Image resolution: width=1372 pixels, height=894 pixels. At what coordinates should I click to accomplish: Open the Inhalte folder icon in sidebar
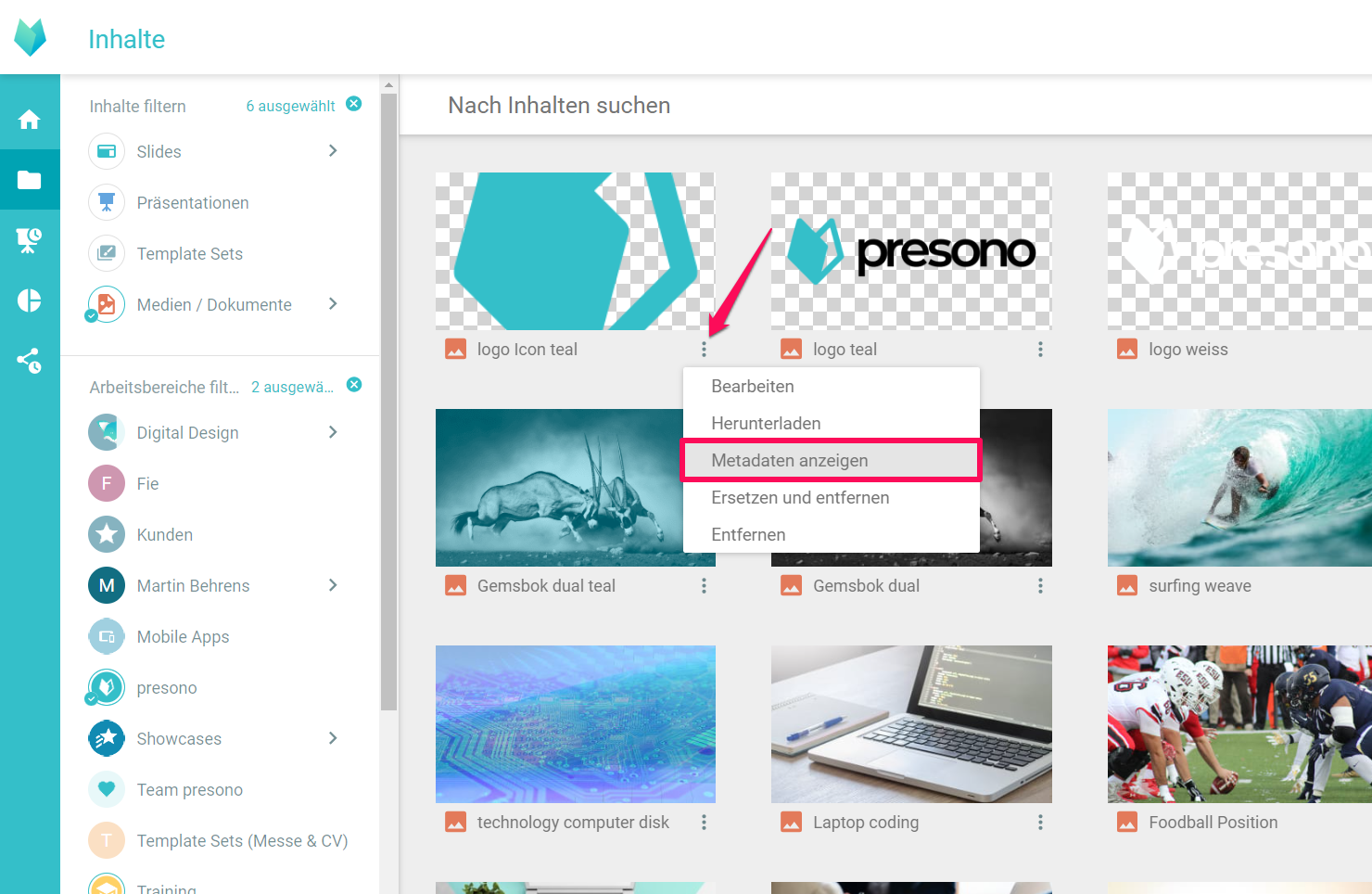pos(30,180)
